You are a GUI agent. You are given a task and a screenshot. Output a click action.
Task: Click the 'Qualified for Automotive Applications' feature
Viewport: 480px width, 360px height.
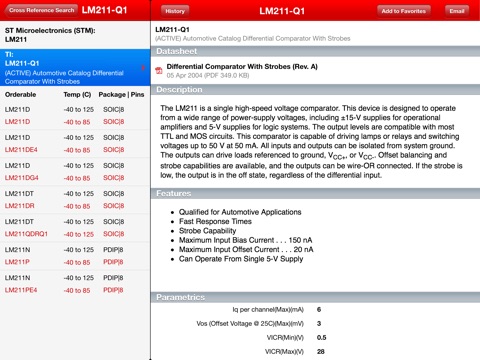click(x=240, y=212)
